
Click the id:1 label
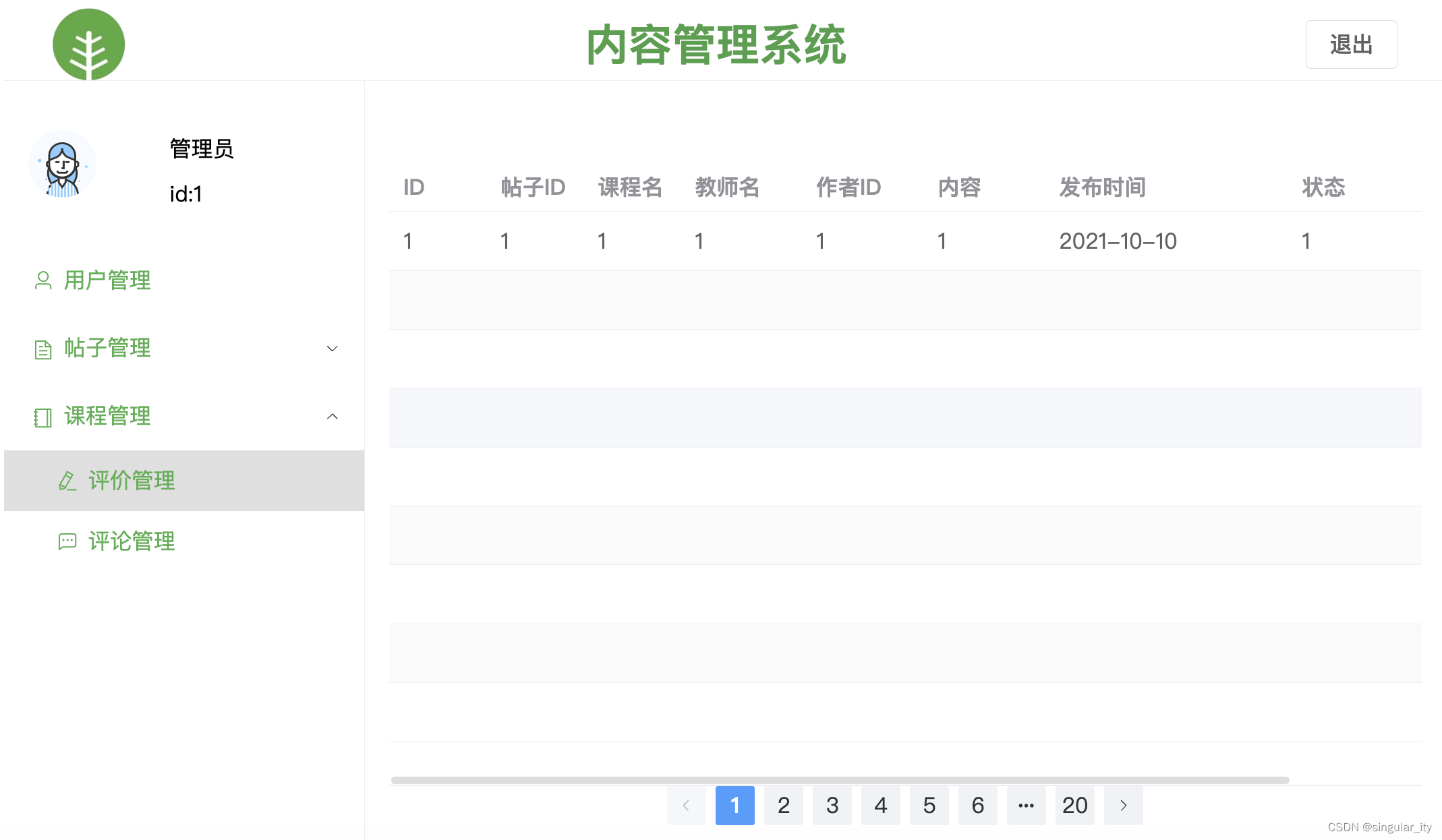(x=186, y=194)
